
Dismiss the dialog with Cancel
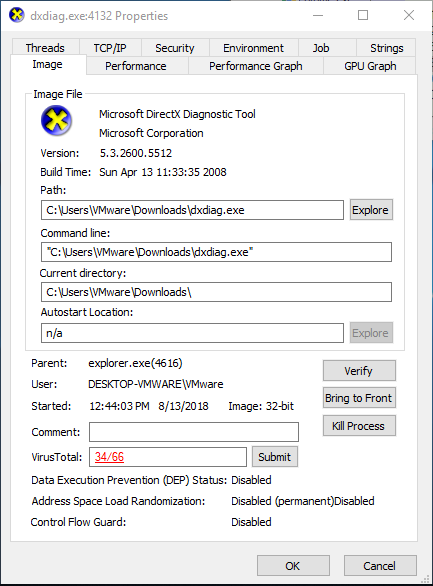click(x=380, y=565)
